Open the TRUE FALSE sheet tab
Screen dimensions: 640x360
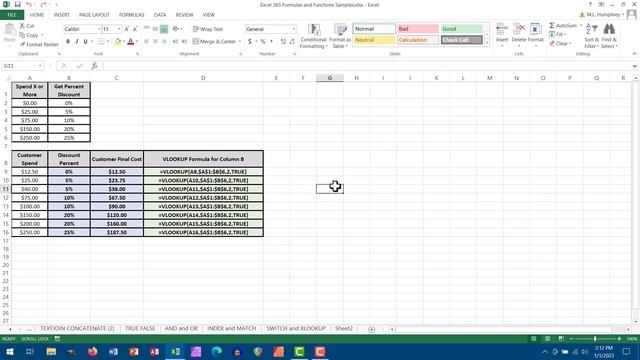pyautogui.click(x=140, y=329)
